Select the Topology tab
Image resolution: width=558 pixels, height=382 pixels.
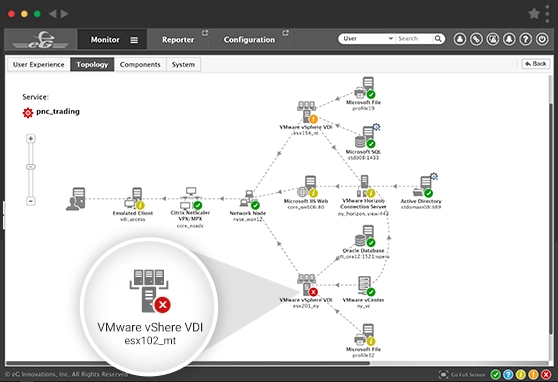tap(92, 64)
